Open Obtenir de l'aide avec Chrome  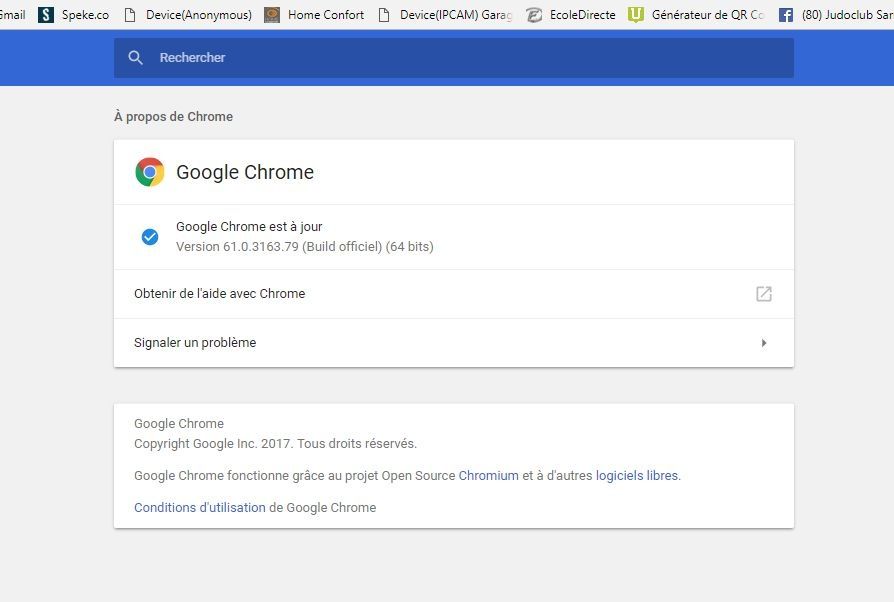(x=453, y=294)
